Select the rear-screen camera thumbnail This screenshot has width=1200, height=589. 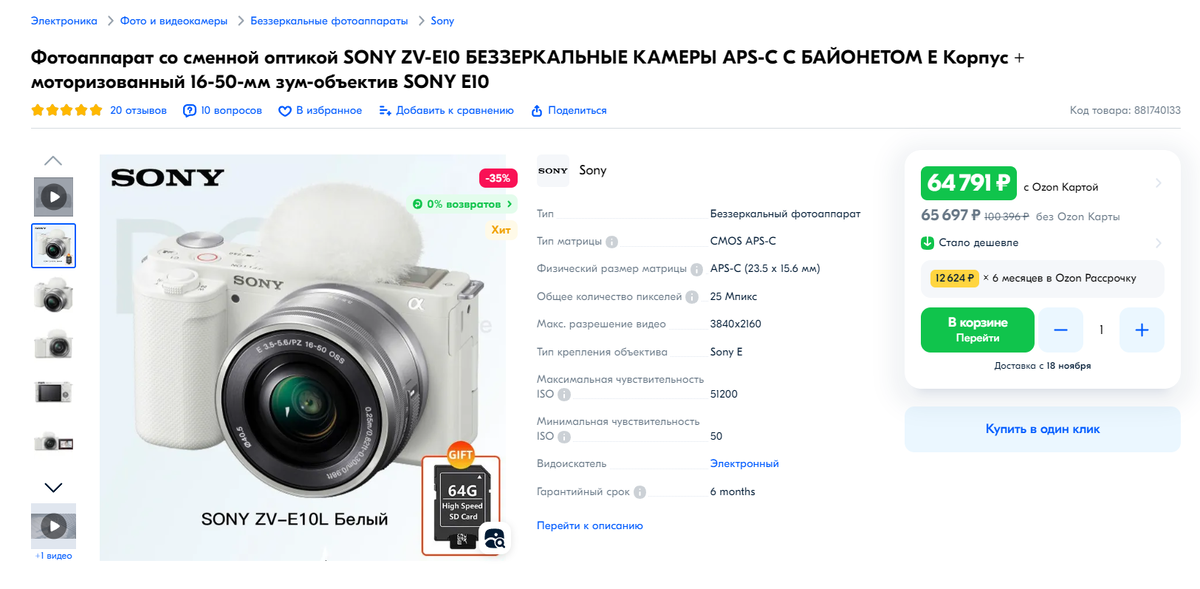point(53,393)
